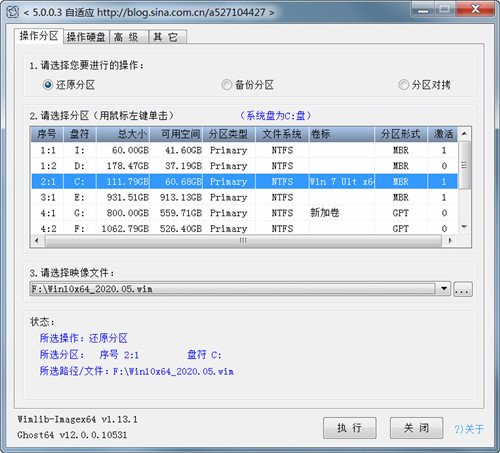Sort by the 卷标 column header
Image resolution: width=500 pixels, height=453 pixels.
click(x=342, y=134)
